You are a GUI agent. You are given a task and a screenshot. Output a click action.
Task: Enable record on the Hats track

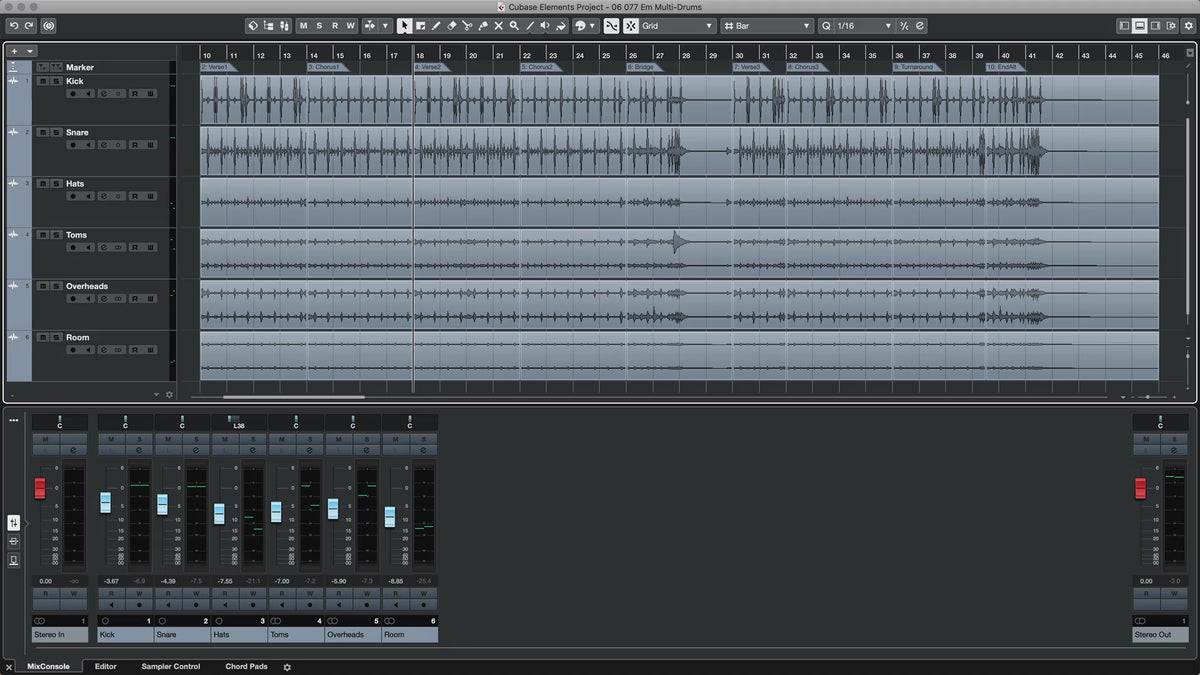click(73, 196)
